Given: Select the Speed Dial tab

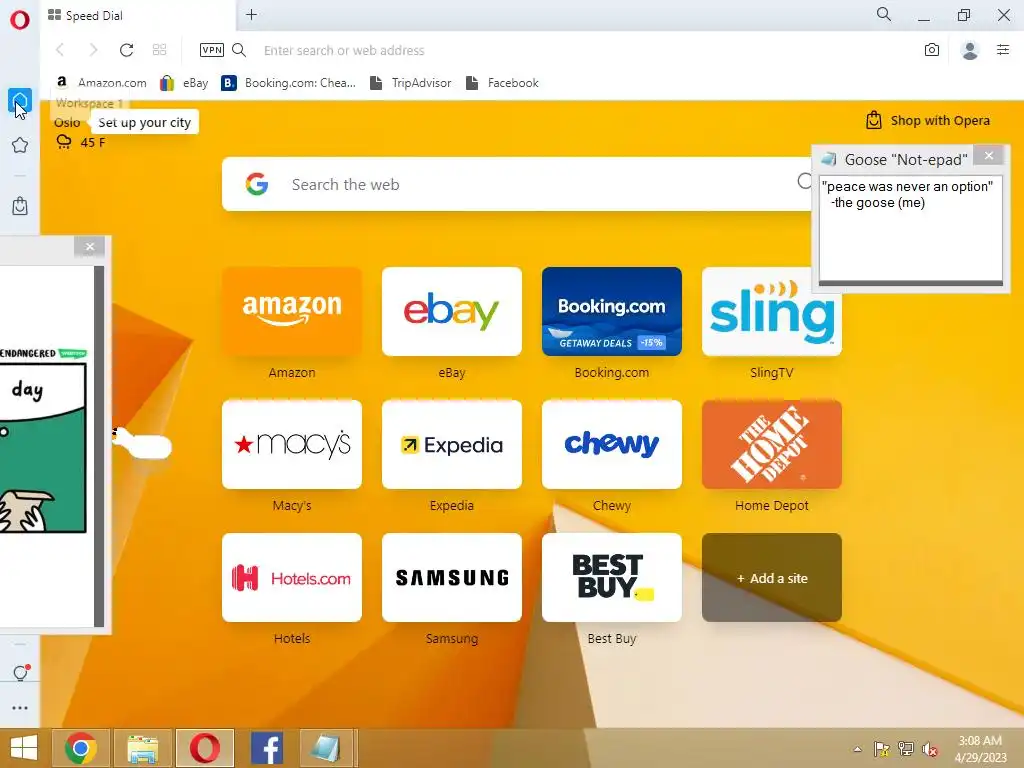Looking at the screenshot, I should tap(137, 16).
